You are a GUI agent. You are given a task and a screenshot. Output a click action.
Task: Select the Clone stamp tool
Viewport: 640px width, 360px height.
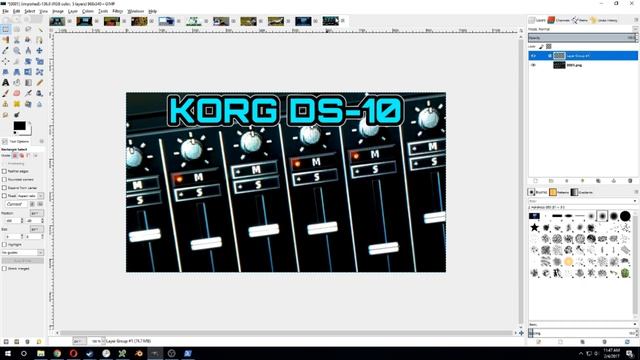tap(6, 104)
